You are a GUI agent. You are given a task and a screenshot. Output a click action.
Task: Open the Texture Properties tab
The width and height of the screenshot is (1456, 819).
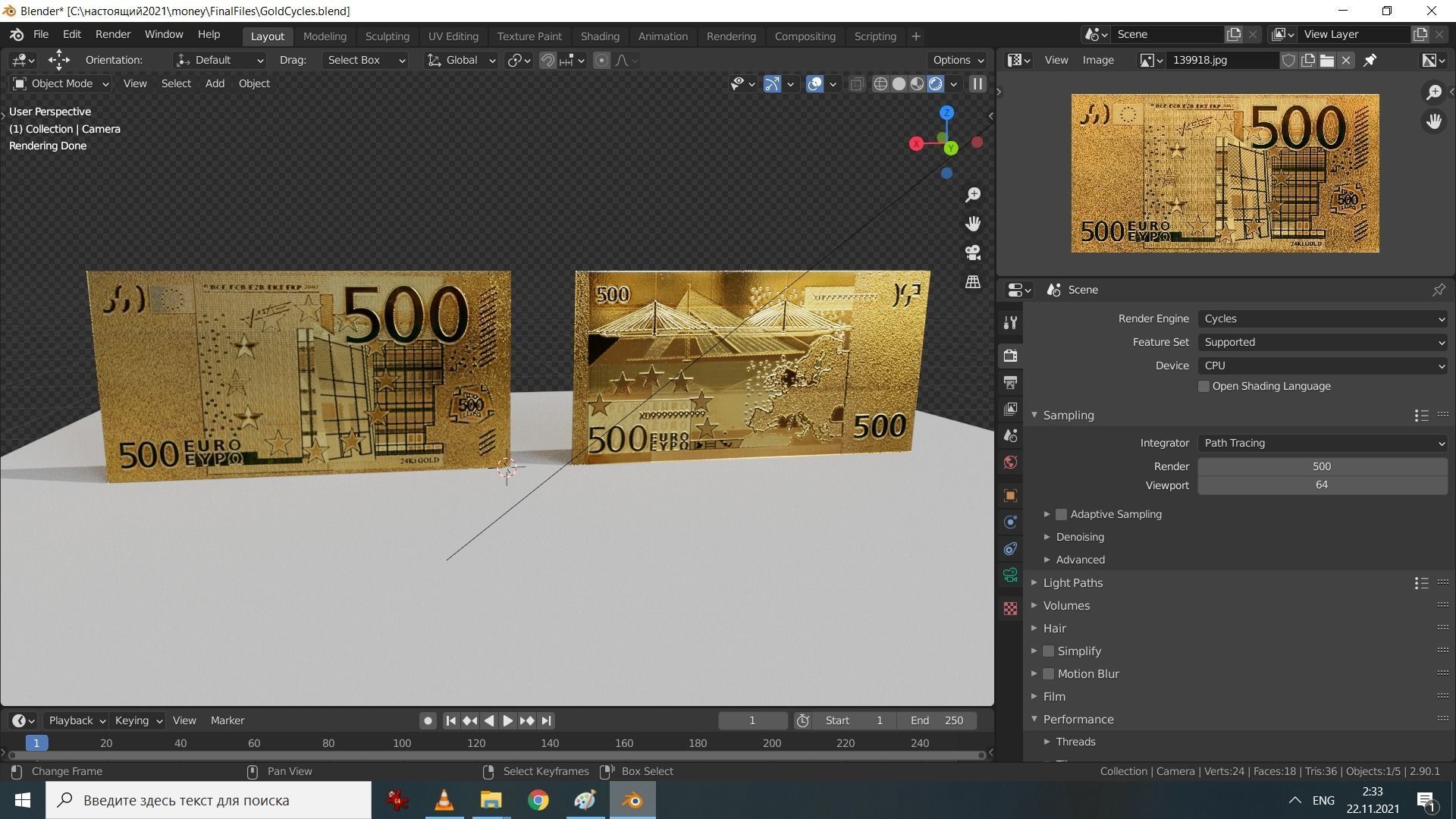click(x=1010, y=608)
